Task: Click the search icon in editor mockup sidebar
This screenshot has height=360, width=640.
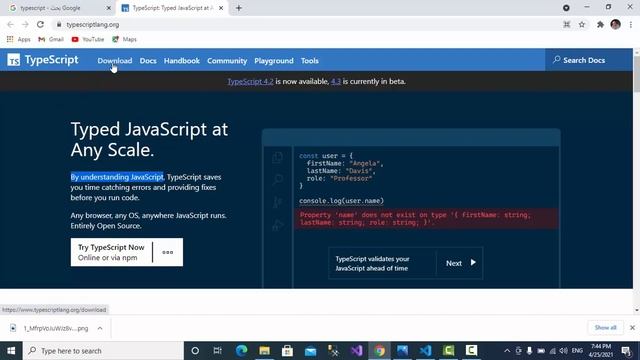Action: (278, 179)
